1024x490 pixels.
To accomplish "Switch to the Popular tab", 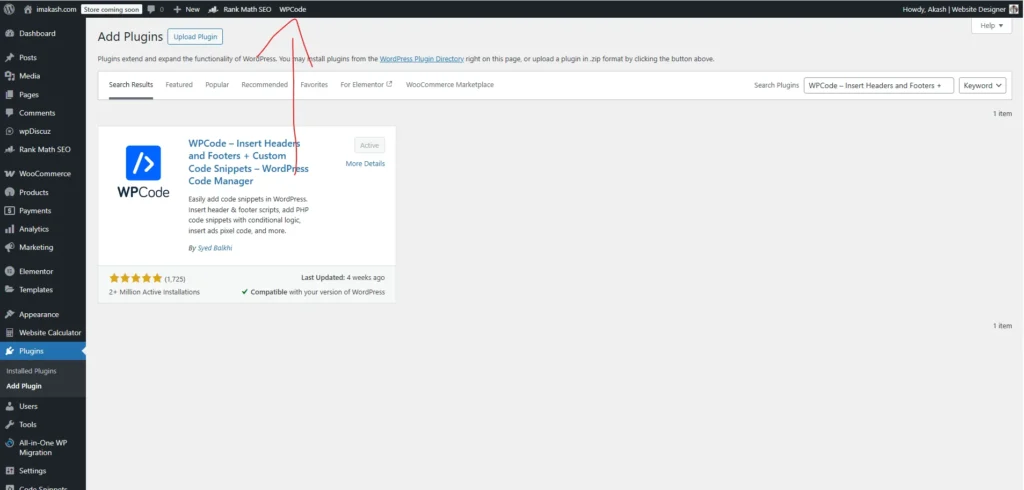I will (x=217, y=85).
